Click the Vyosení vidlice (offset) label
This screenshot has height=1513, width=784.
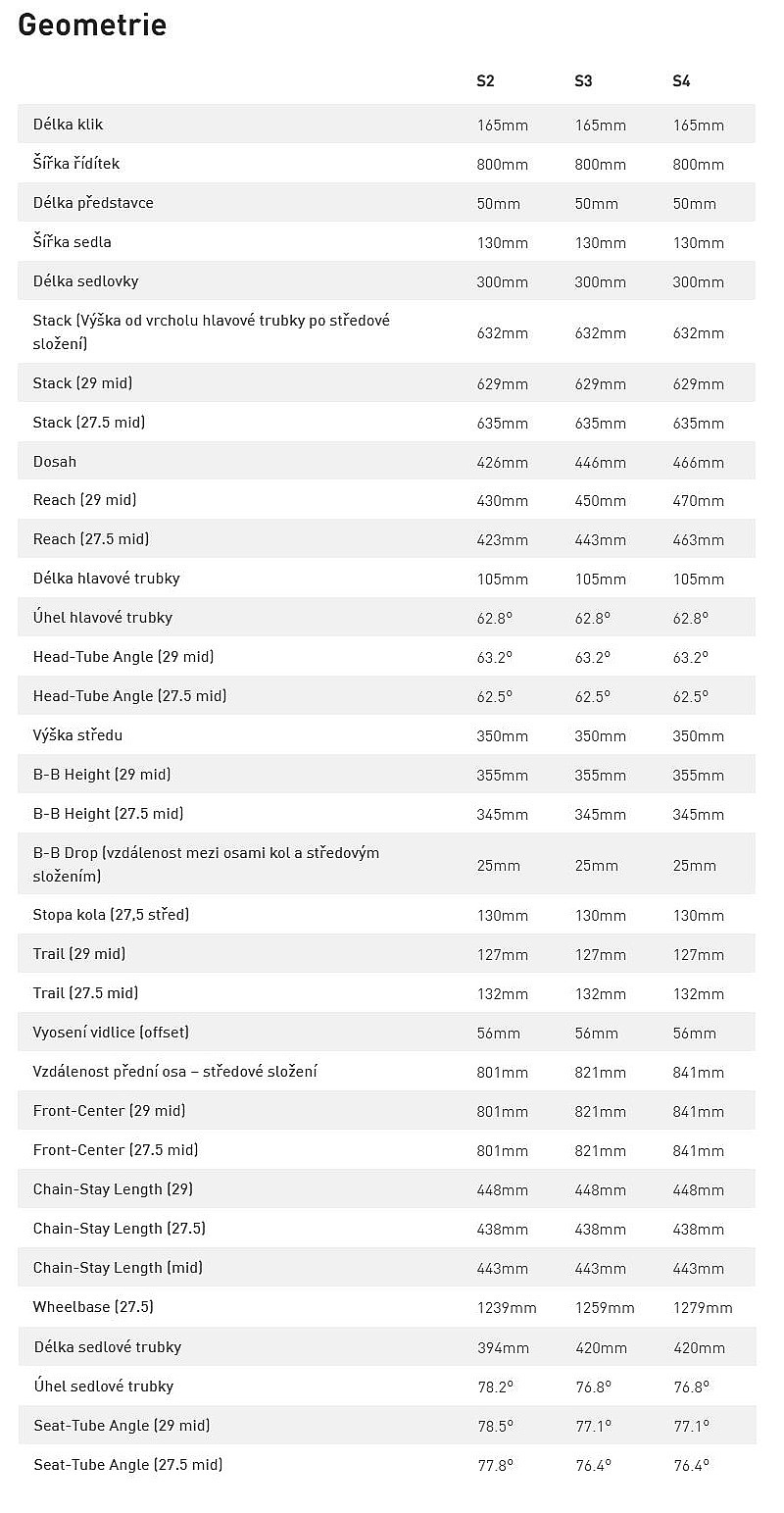[x=111, y=1033]
